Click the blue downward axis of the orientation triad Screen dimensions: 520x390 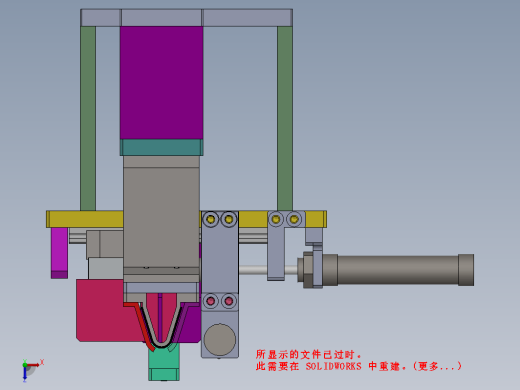25,373
